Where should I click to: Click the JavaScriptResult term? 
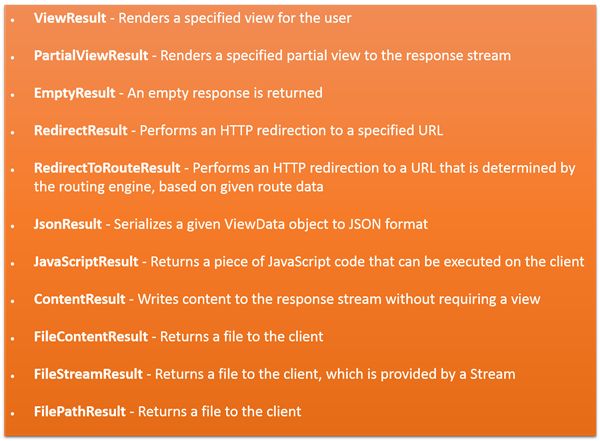click(x=86, y=262)
